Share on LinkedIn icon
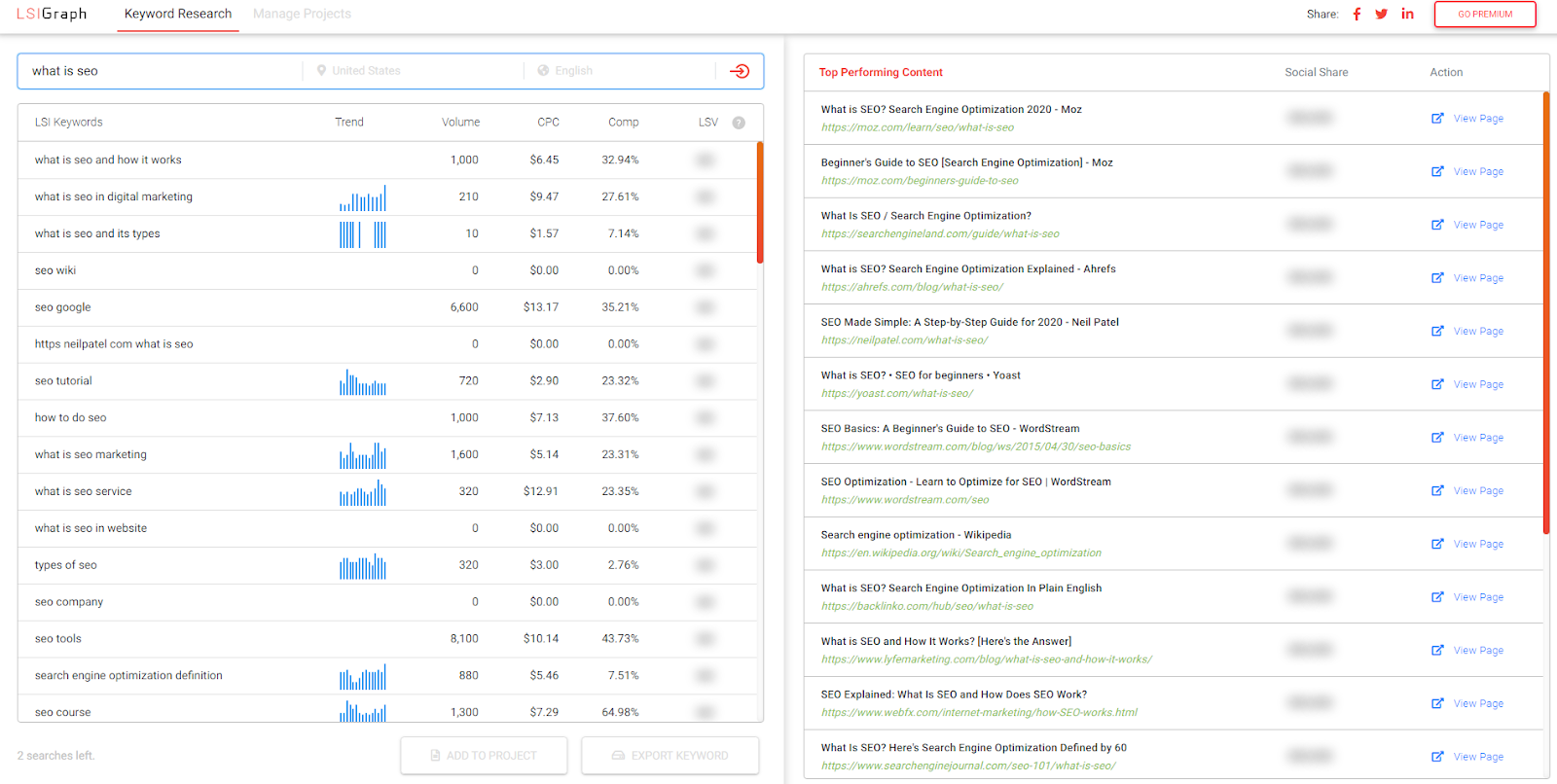Viewport: 1557px width, 784px height. (1407, 14)
